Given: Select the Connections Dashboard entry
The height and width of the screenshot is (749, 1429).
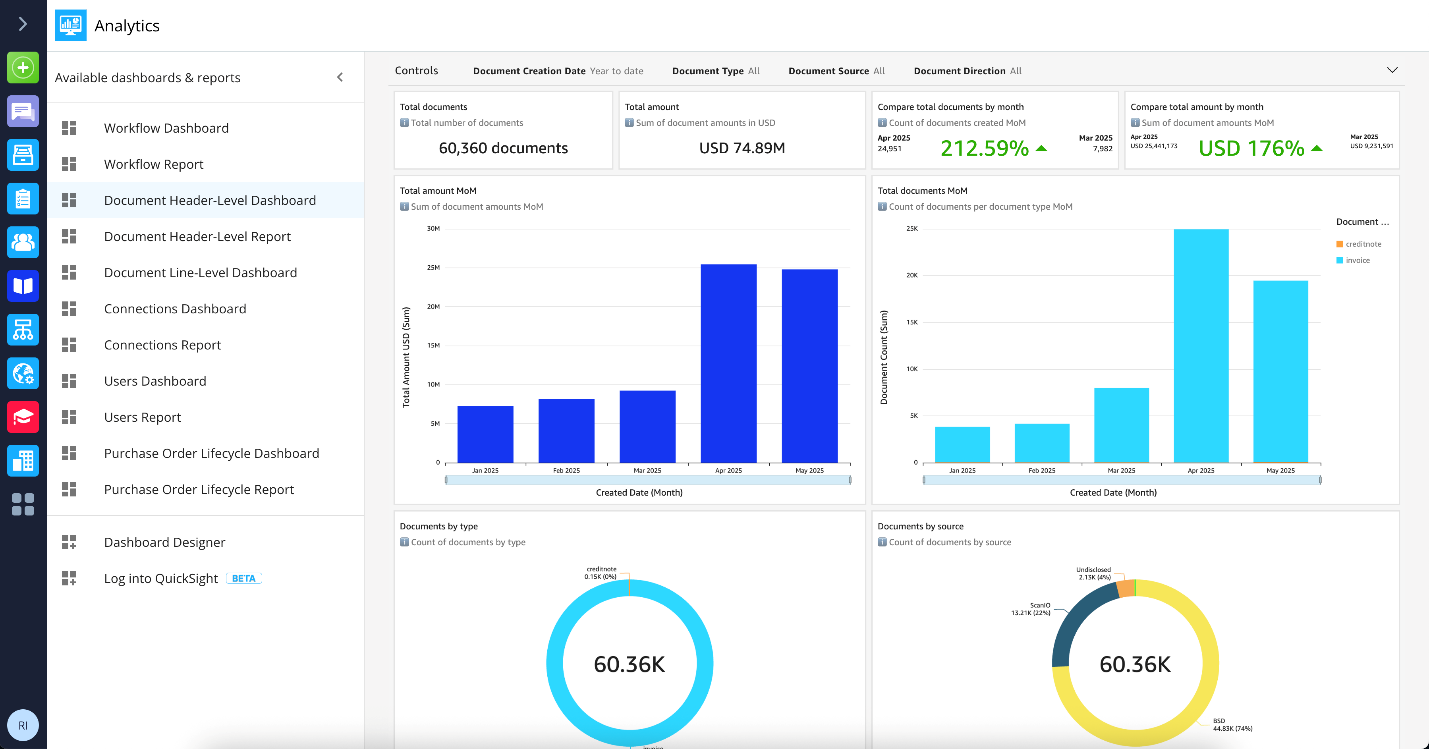Looking at the screenshot, I should pos(175,308).
